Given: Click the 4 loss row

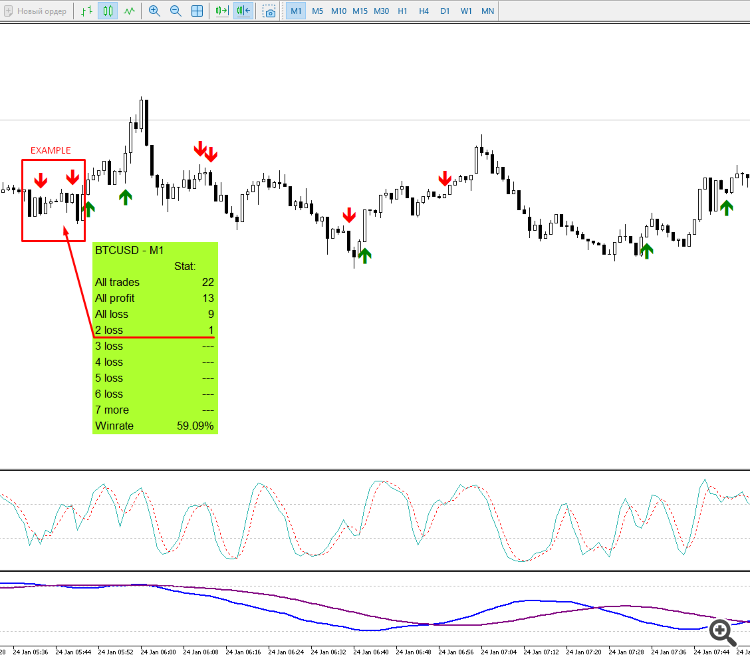Looking at the screenshot, I should pos(154,362).
